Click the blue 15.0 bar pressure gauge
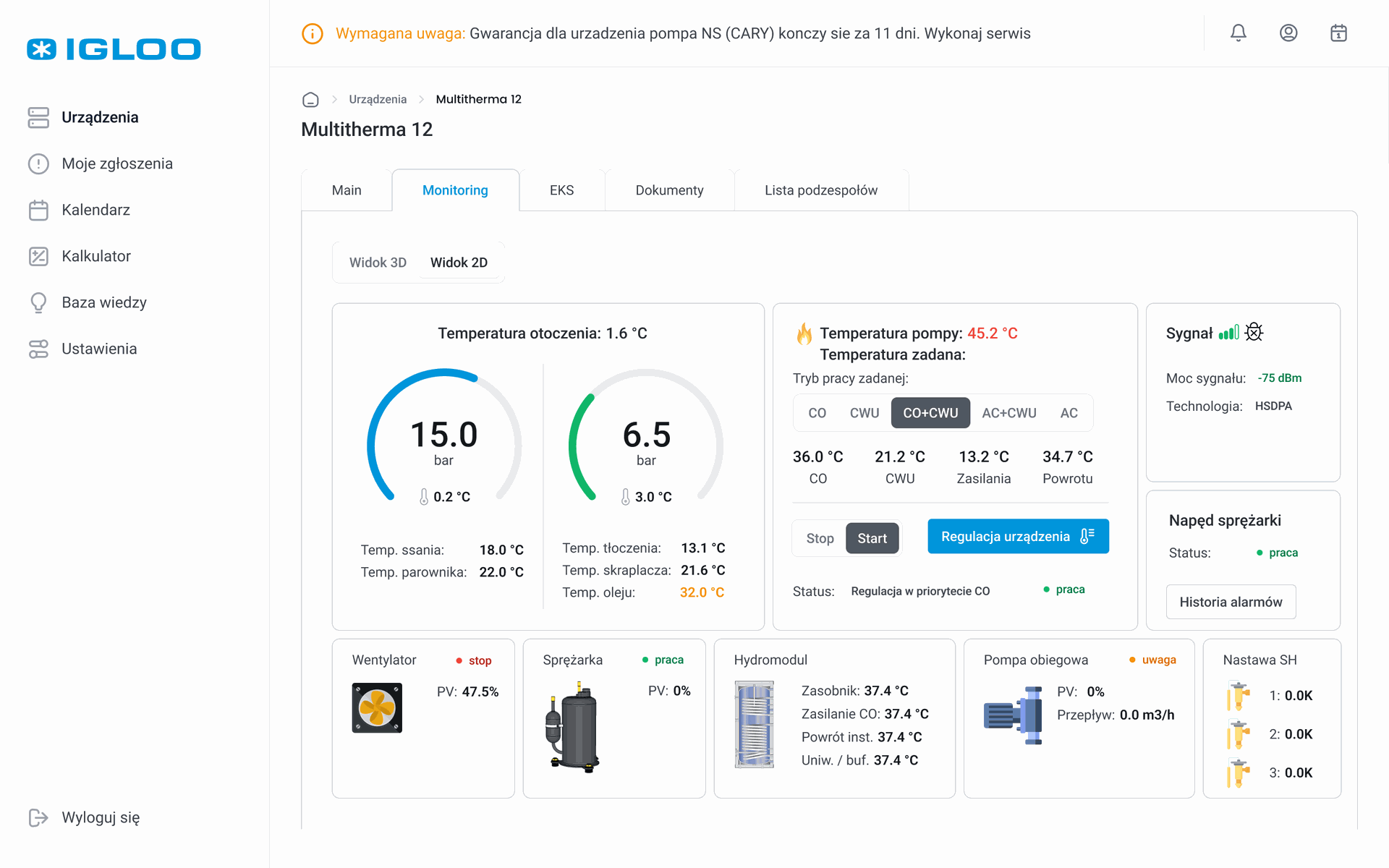1389x868 pixels. tap(443, 436)
